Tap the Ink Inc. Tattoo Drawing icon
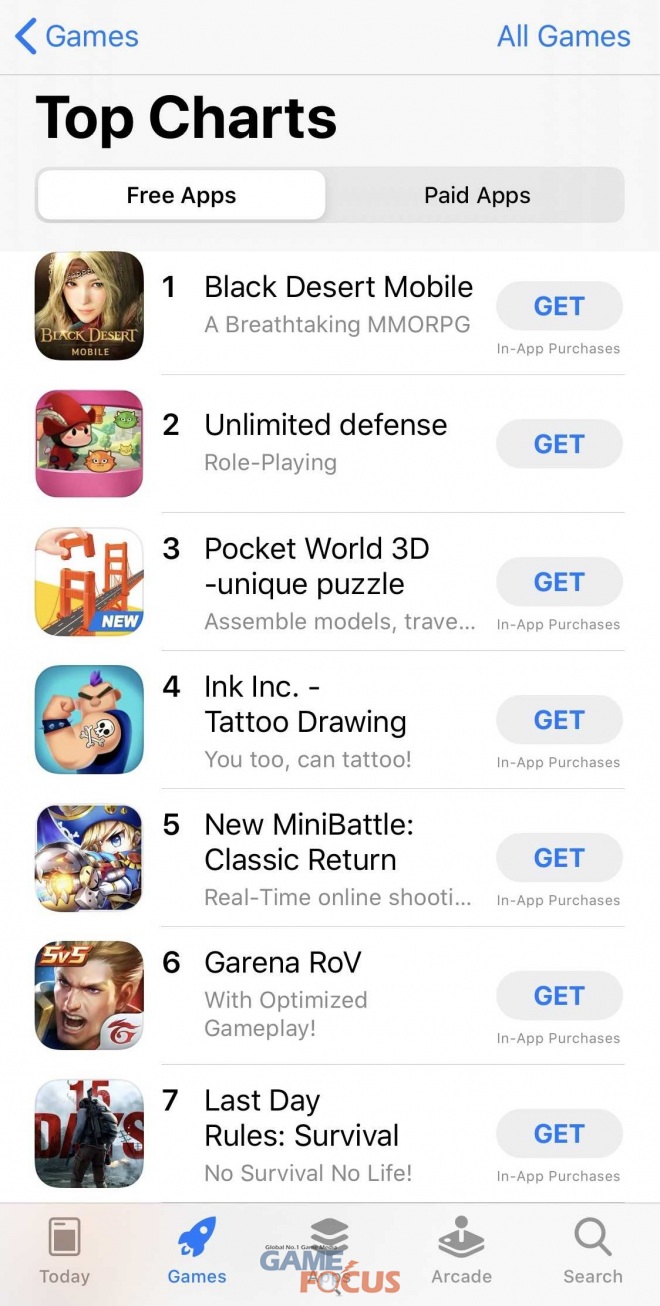This screenshot has width=660, height=1306. click(89, 719)
